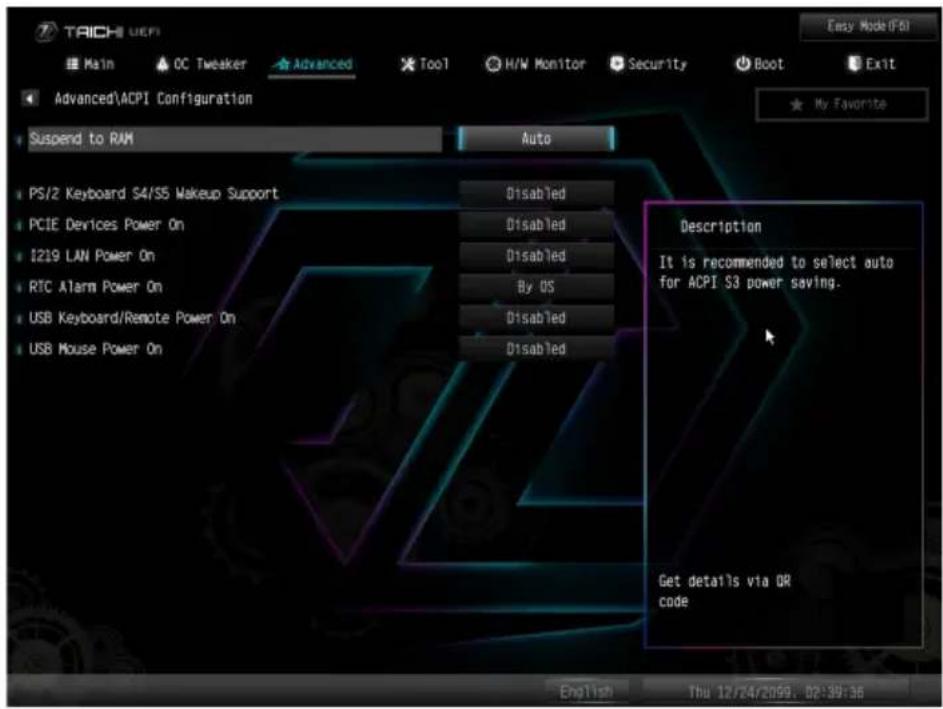This screenshot has width=943, height=709.
Task: Click the Advanced tab icon
Action: point(283,64)
